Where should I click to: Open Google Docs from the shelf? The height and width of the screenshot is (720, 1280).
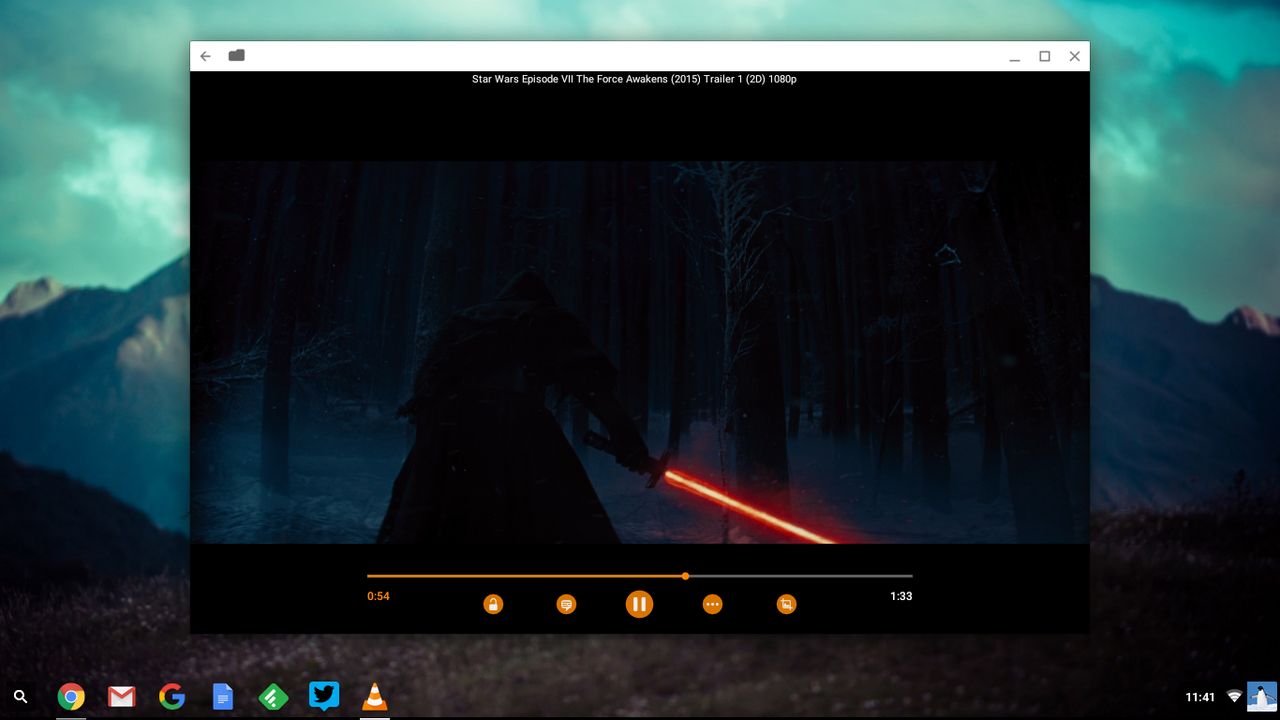tap(223, 696)
